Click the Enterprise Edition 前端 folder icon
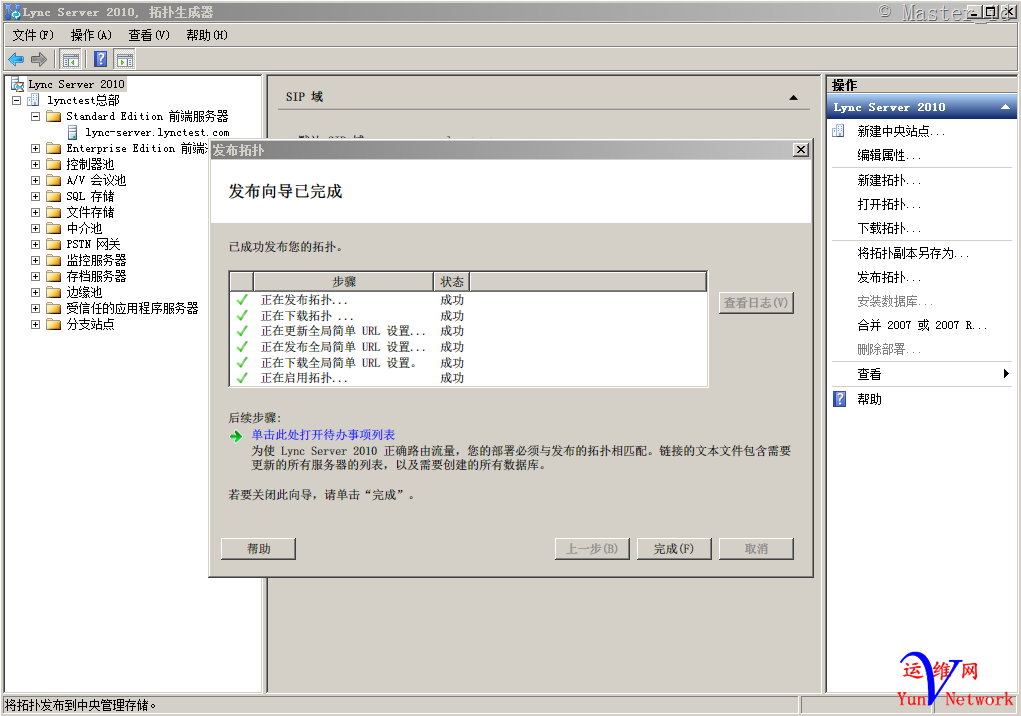Screen dimensions: 1021x716 tap(54, 148)
